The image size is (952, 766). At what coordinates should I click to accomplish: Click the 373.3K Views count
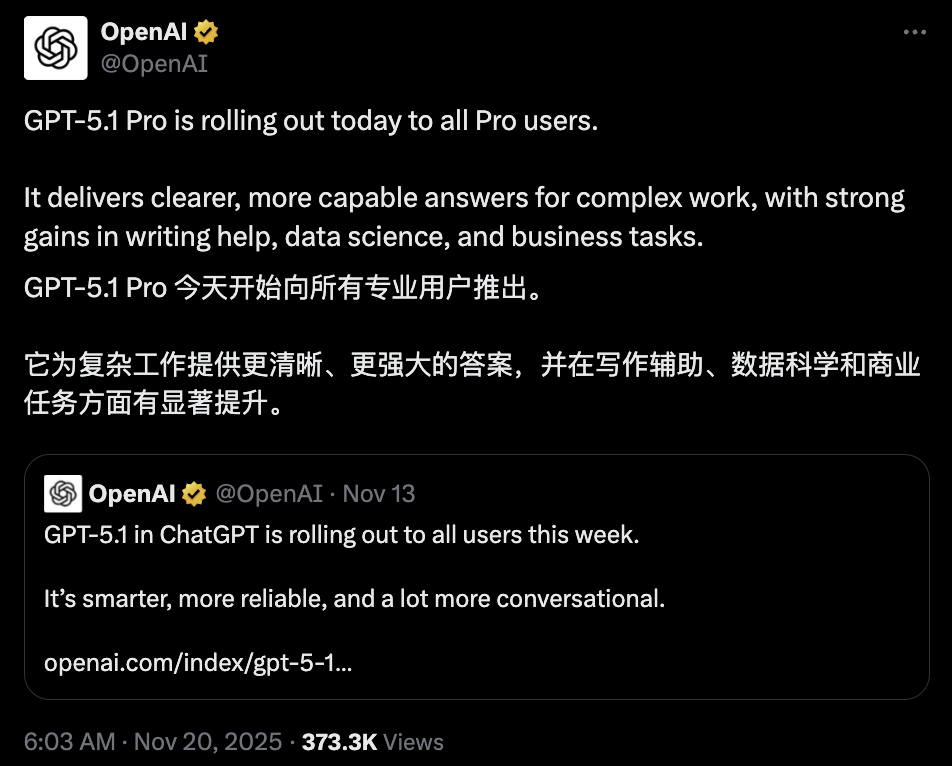point(372,742)
